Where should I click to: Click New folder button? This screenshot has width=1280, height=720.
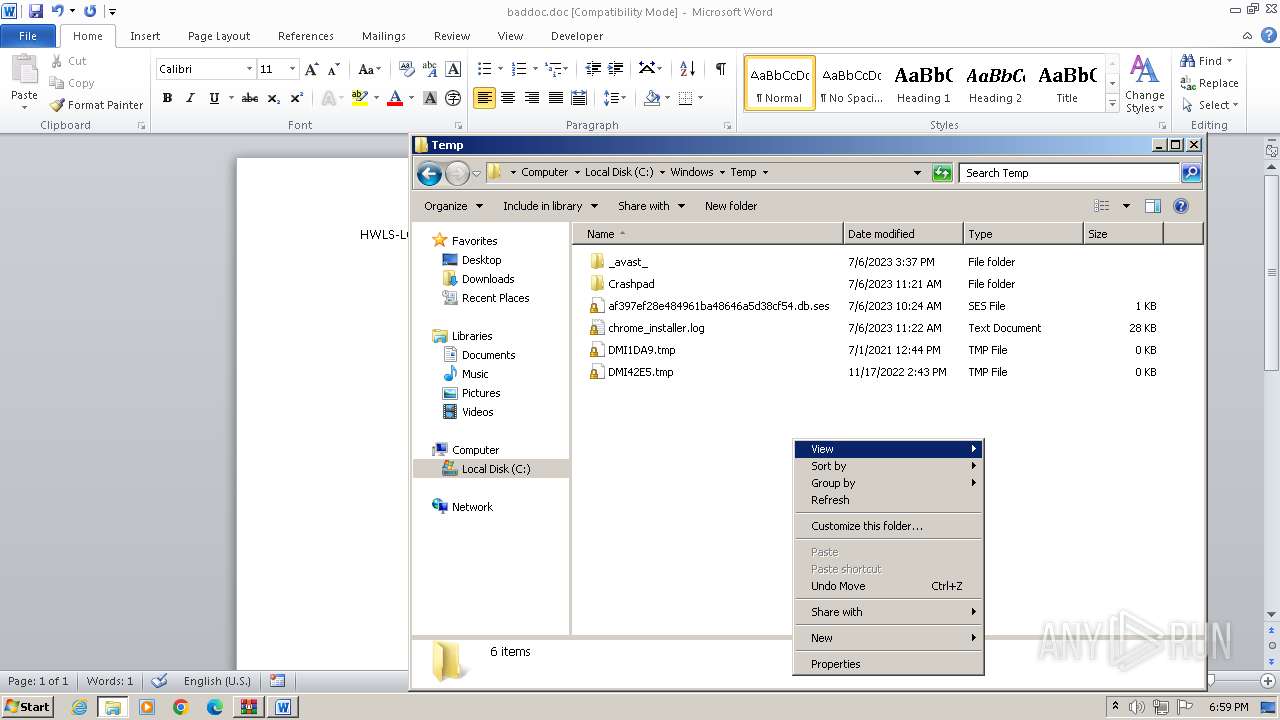pos(731,206)
